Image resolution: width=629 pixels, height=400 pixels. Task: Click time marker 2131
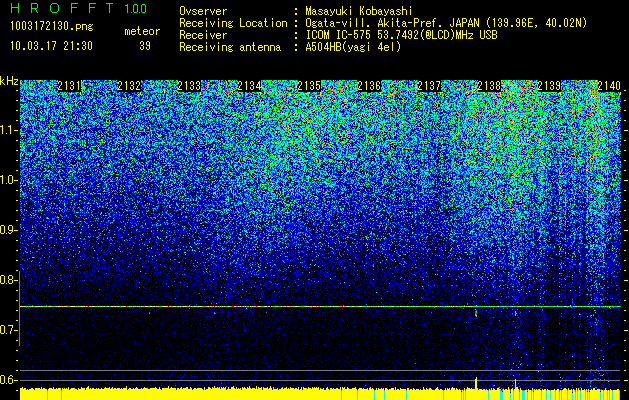(69, 86)
